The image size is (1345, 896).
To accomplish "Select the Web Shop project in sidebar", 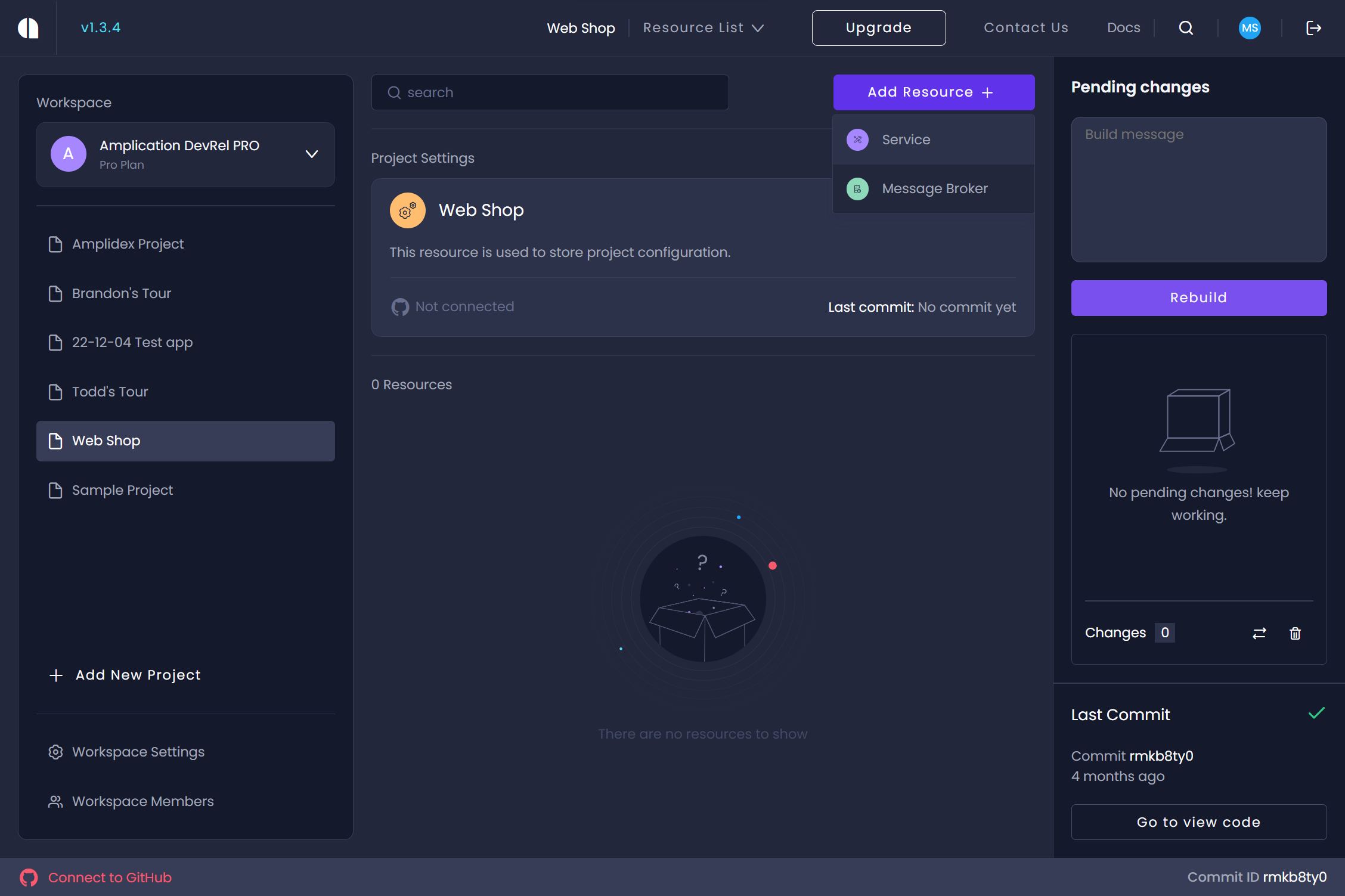I will (185, 441).
